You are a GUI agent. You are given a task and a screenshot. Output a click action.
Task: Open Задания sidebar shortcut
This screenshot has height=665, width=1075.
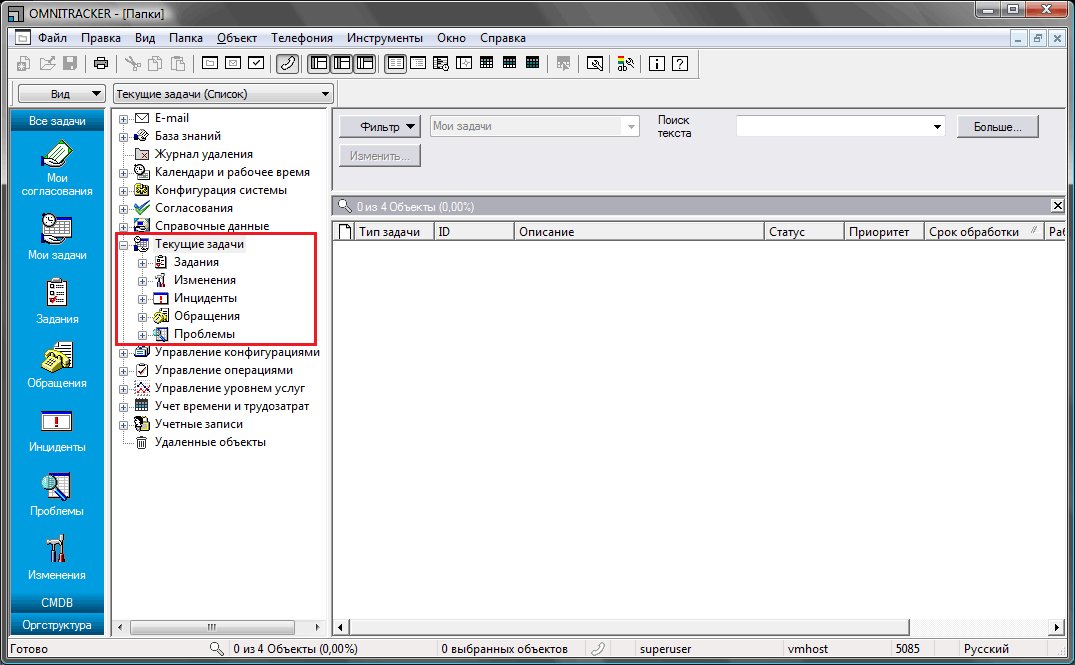pos(57,300)
